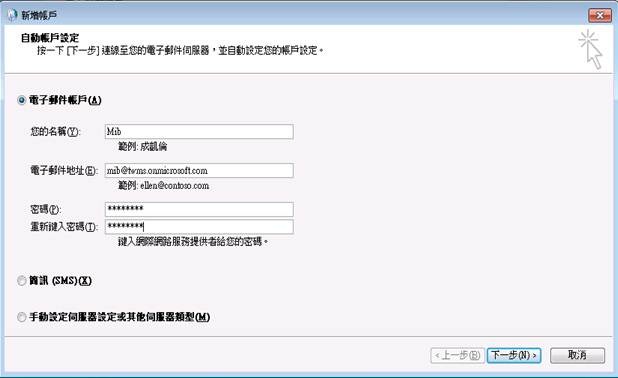Click into the 密碼 password field
Viewport: 618px width, 378px height.
coord(199,209)
